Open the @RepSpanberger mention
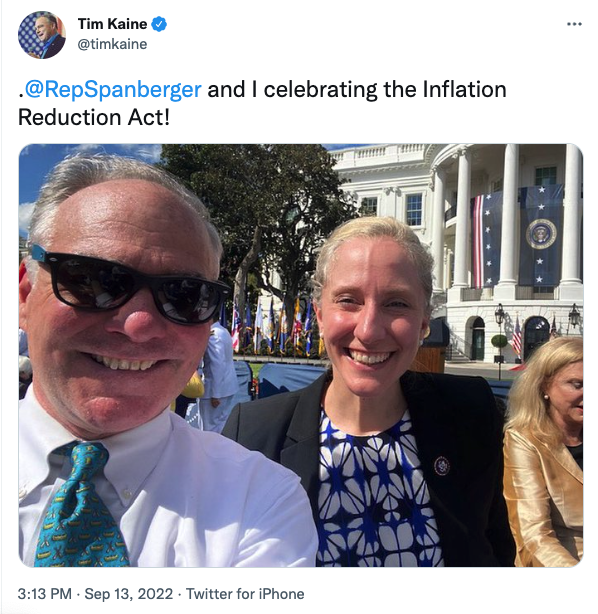The image size is (598, 614). pos(113,90)
